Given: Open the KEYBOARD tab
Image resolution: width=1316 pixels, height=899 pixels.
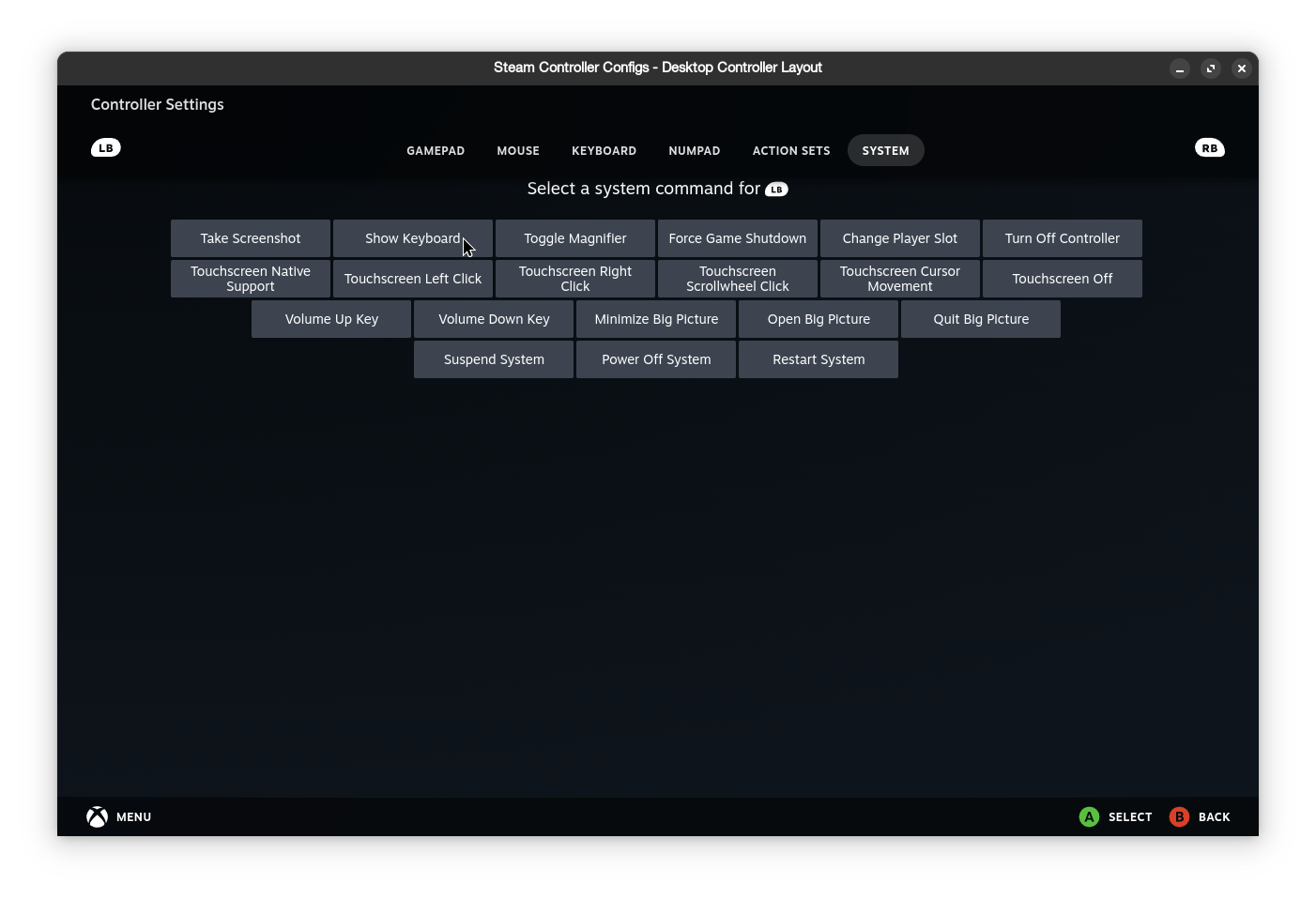Looking at the screenshot, I should pyautogui.click(x=604, y=151).
